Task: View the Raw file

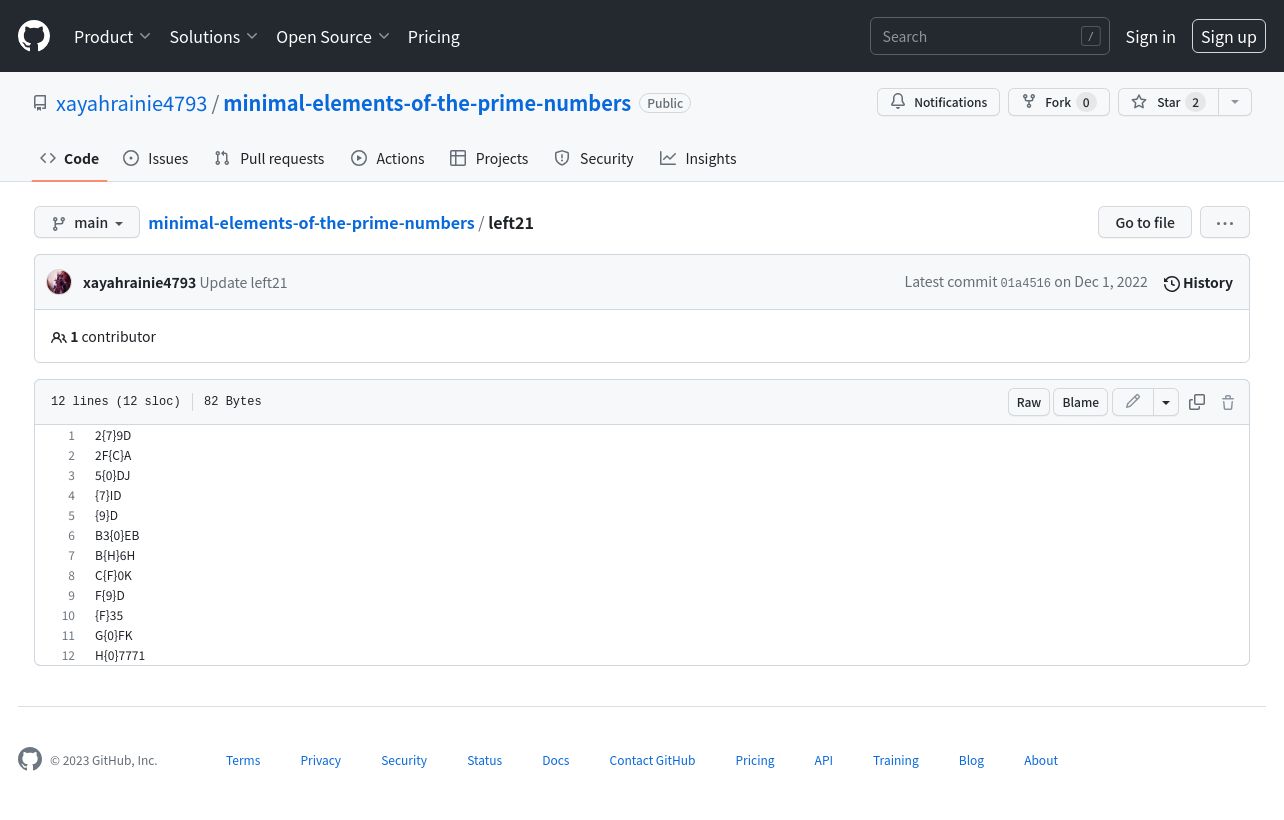Action: [x=1029, y=402]
